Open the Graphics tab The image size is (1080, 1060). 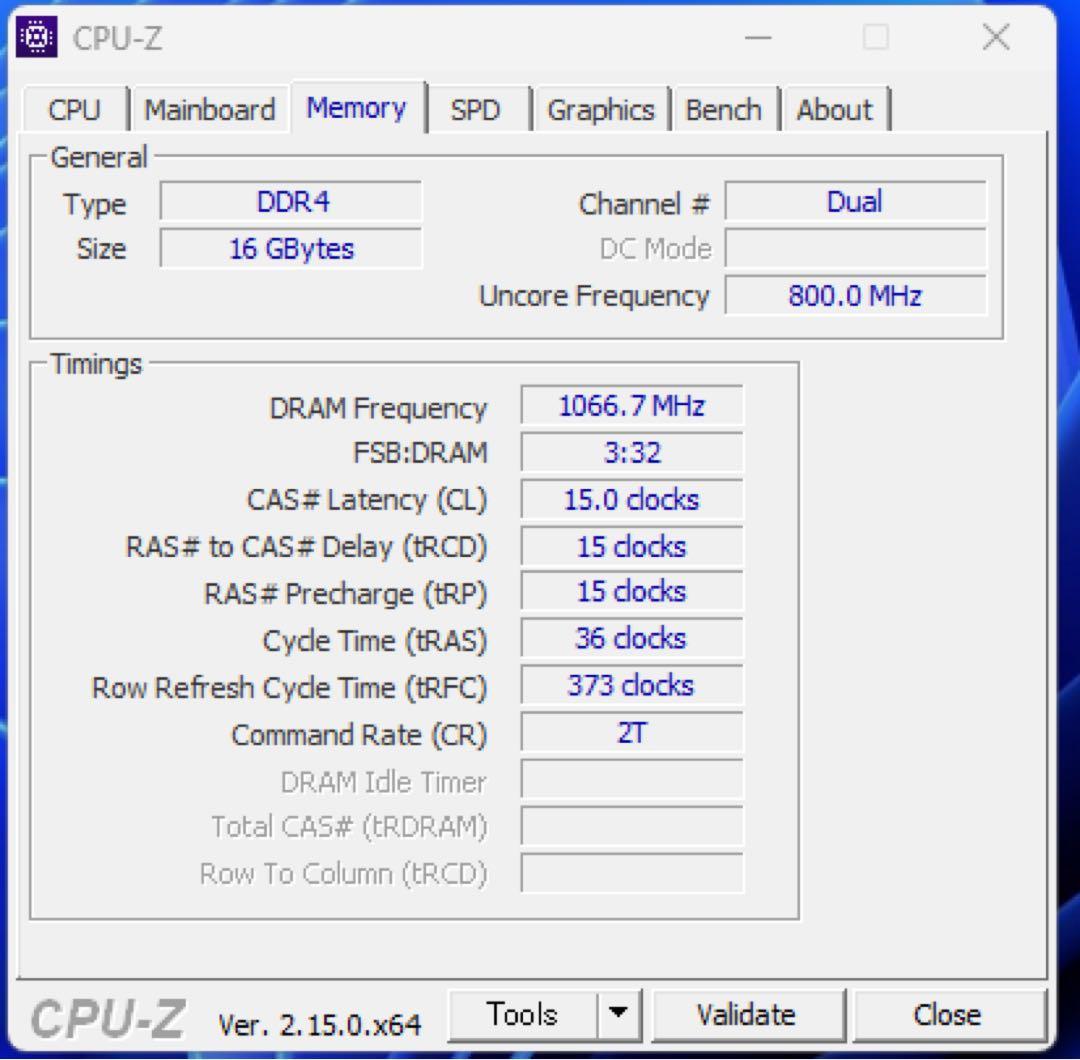pyautogui.click(x=602, y=109)
